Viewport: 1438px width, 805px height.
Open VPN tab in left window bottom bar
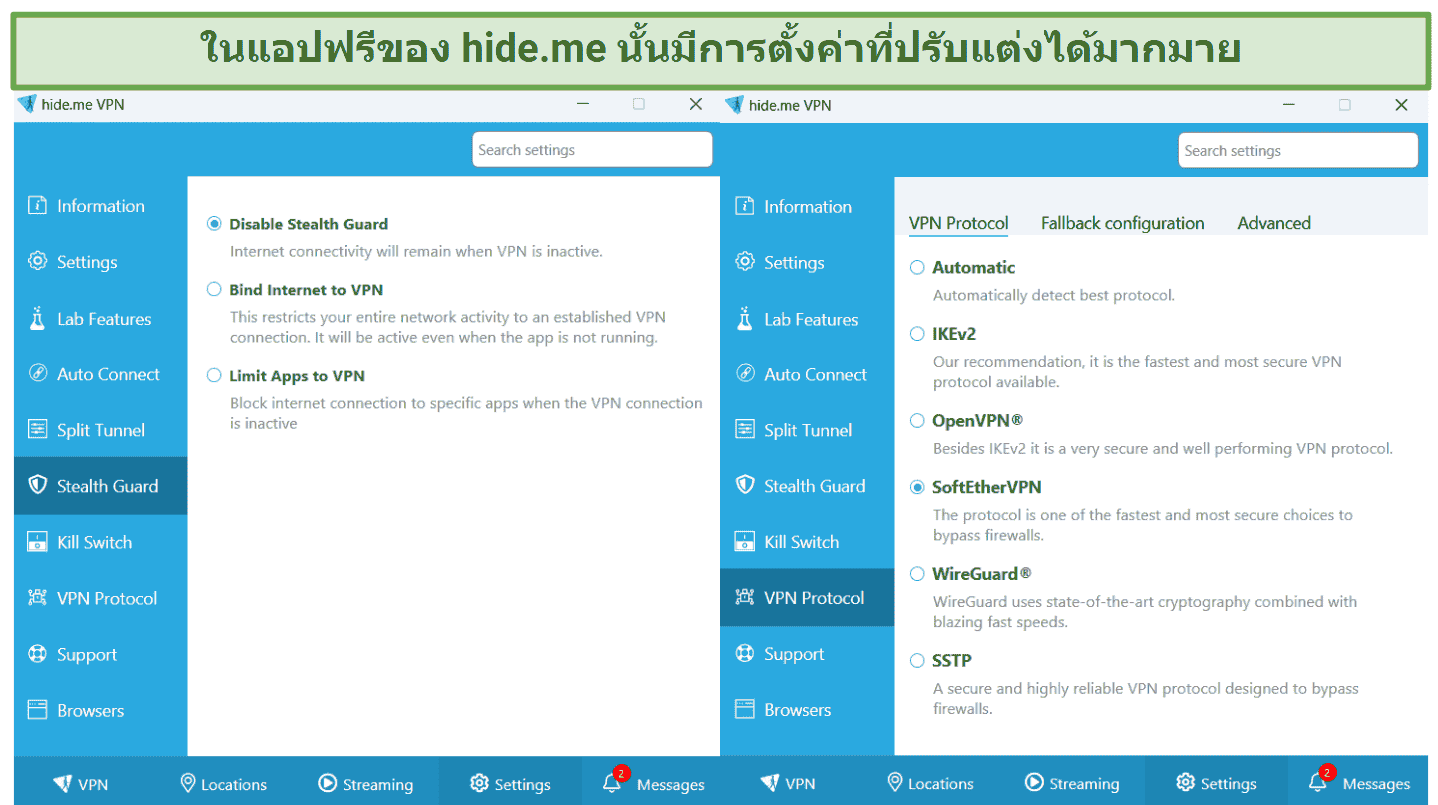[x=81, y=783]
